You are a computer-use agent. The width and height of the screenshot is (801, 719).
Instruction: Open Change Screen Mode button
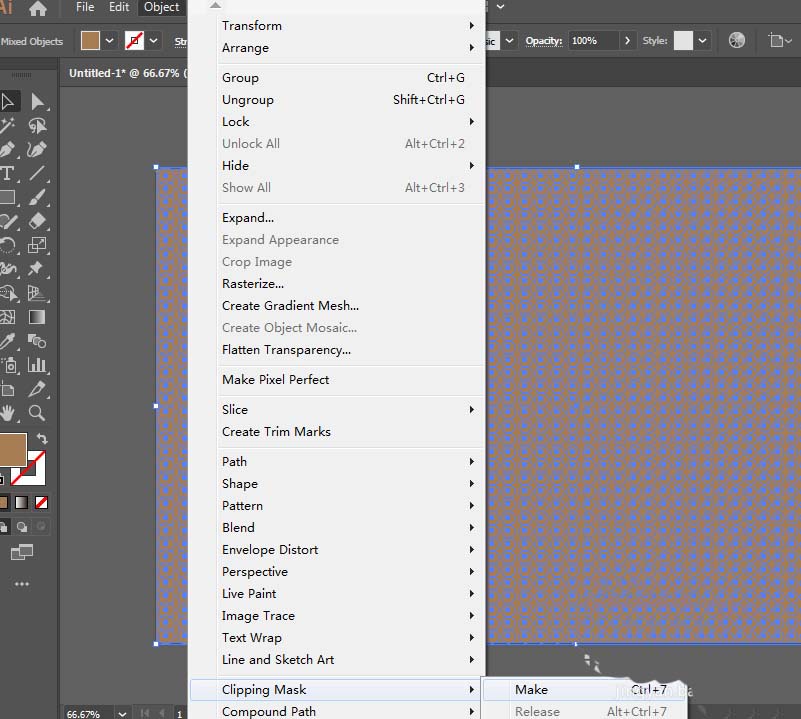point(22,552)
